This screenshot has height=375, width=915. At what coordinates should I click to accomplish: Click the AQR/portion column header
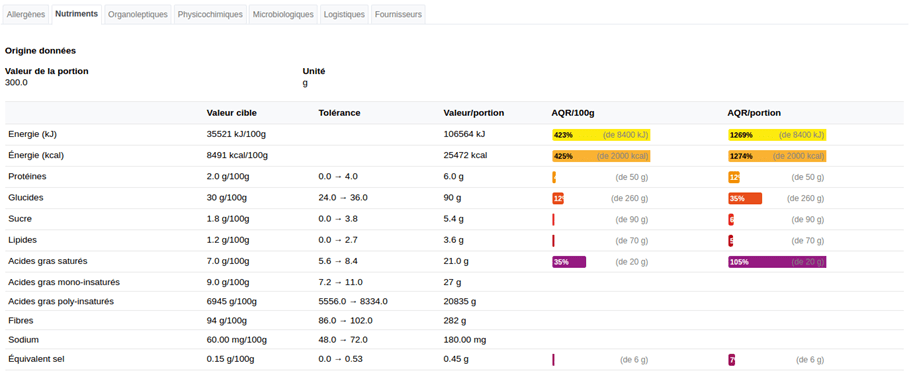click(x=754, y=113)
